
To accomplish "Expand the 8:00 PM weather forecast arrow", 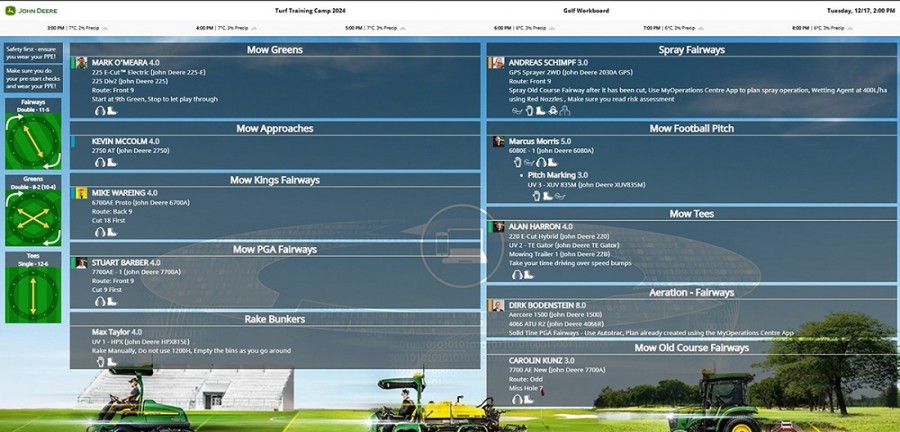I will (849, 28).
